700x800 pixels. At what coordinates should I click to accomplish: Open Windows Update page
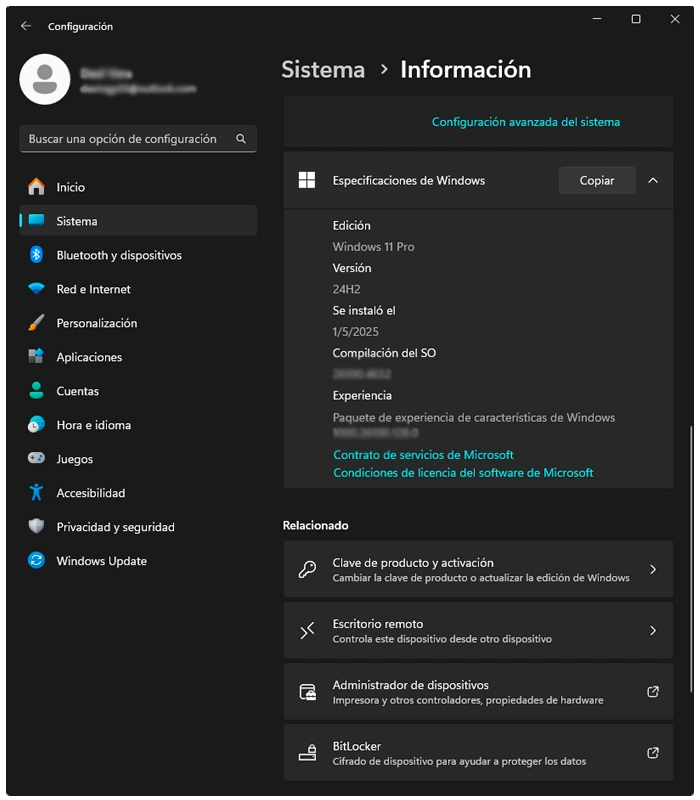(138, 560)
